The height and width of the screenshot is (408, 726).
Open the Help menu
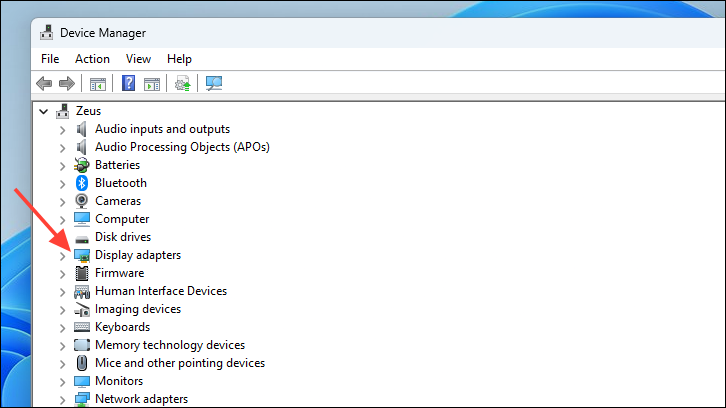(x=179, y=59)
